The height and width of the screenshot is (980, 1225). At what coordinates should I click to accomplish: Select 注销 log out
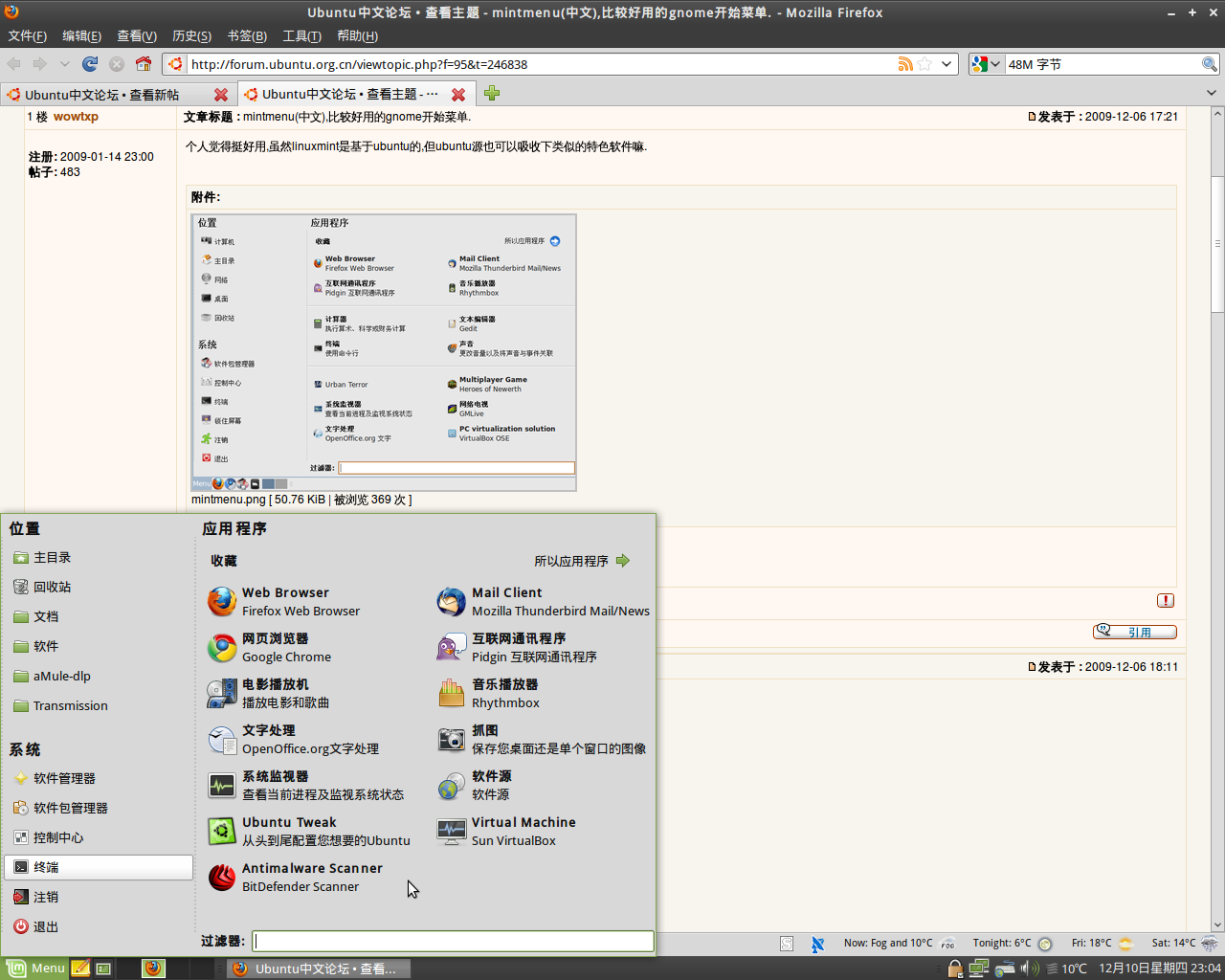(x=99, y=898)
